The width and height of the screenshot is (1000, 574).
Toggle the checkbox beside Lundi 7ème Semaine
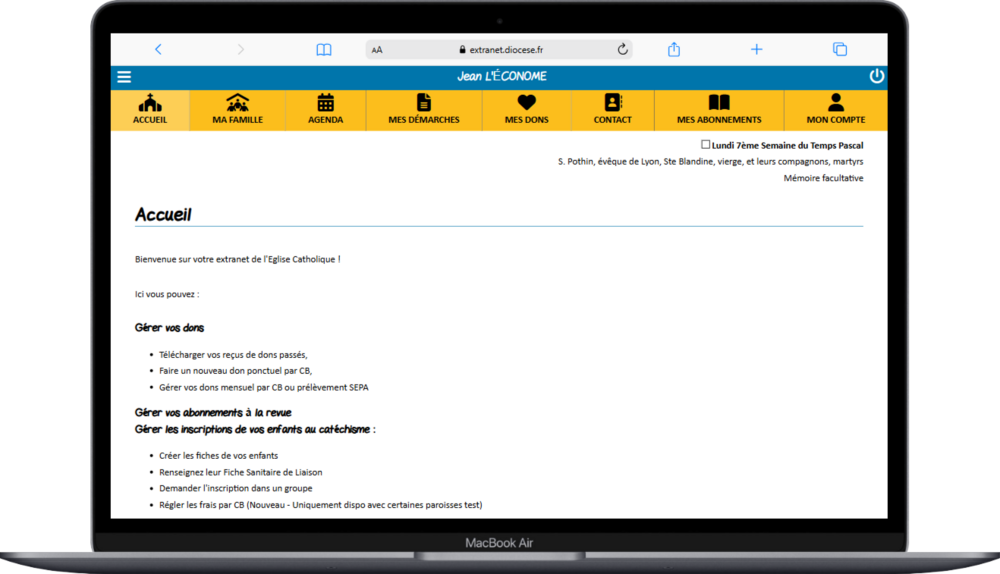point(706,145)
